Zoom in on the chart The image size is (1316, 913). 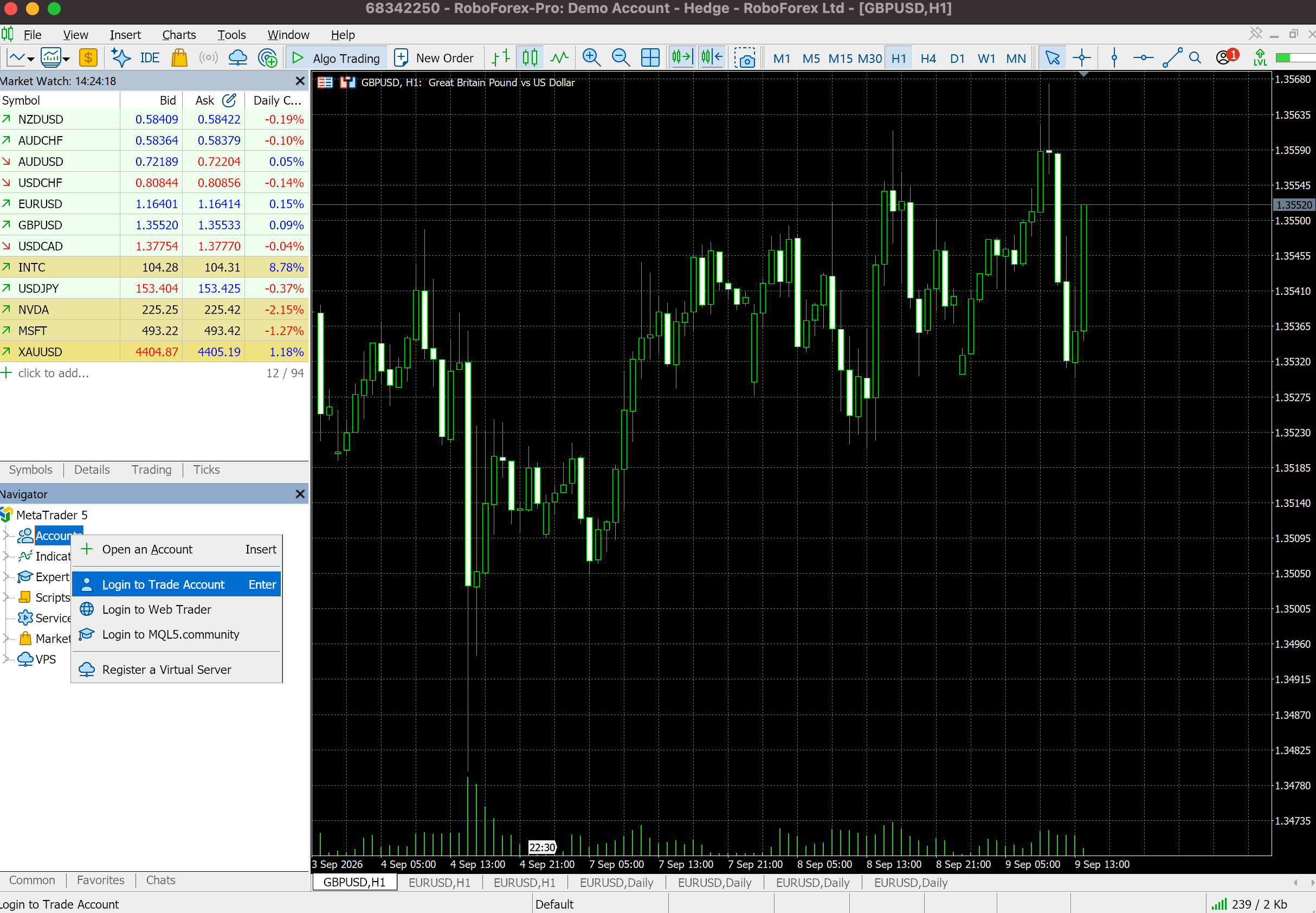(x=591, y=58)
